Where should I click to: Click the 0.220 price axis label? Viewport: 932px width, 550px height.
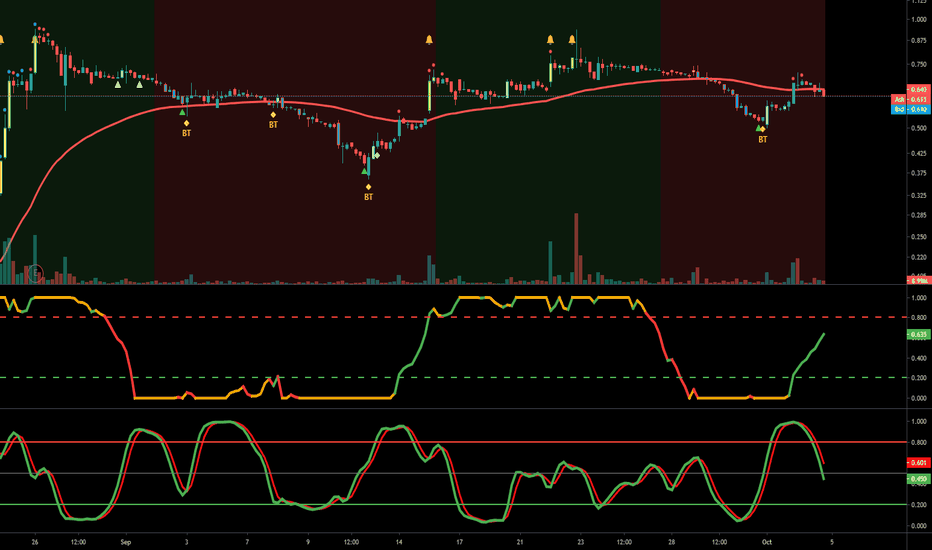(x=919, y=257)
